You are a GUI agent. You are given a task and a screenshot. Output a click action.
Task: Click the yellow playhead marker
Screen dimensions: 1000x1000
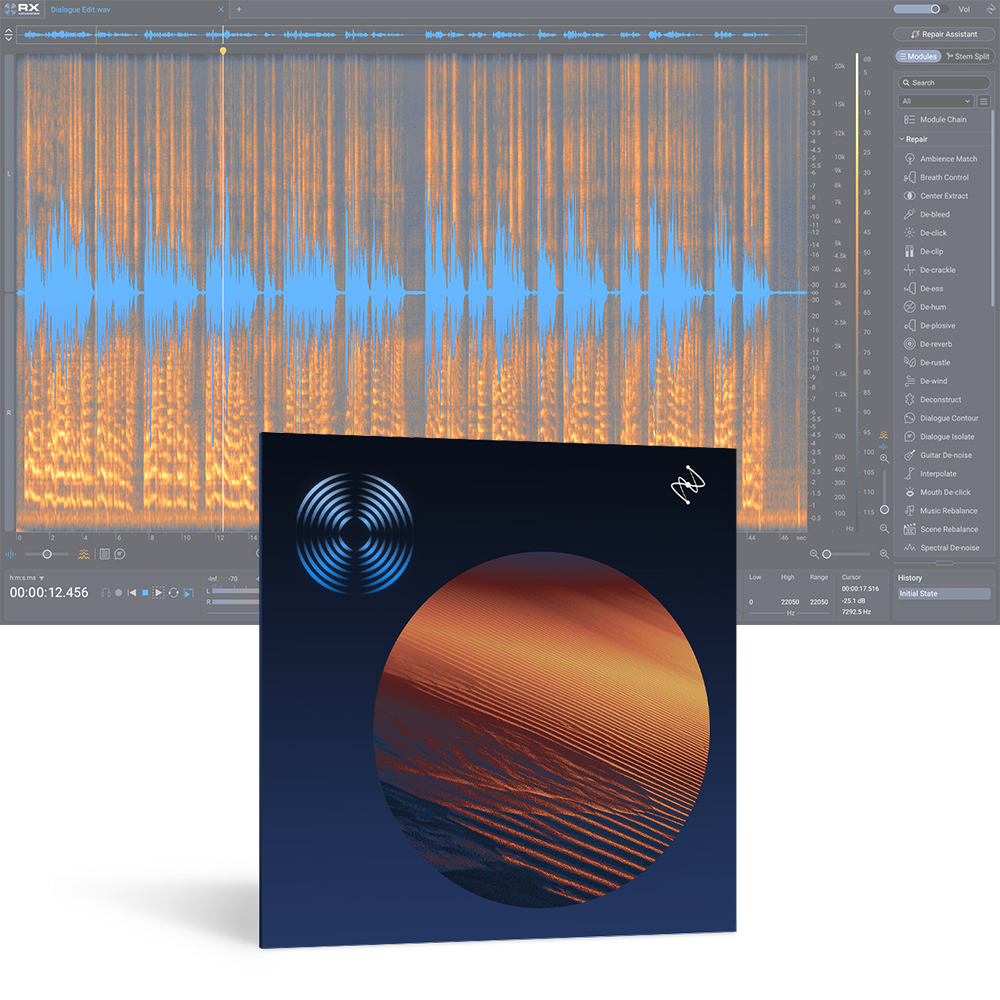click(223, 50)
